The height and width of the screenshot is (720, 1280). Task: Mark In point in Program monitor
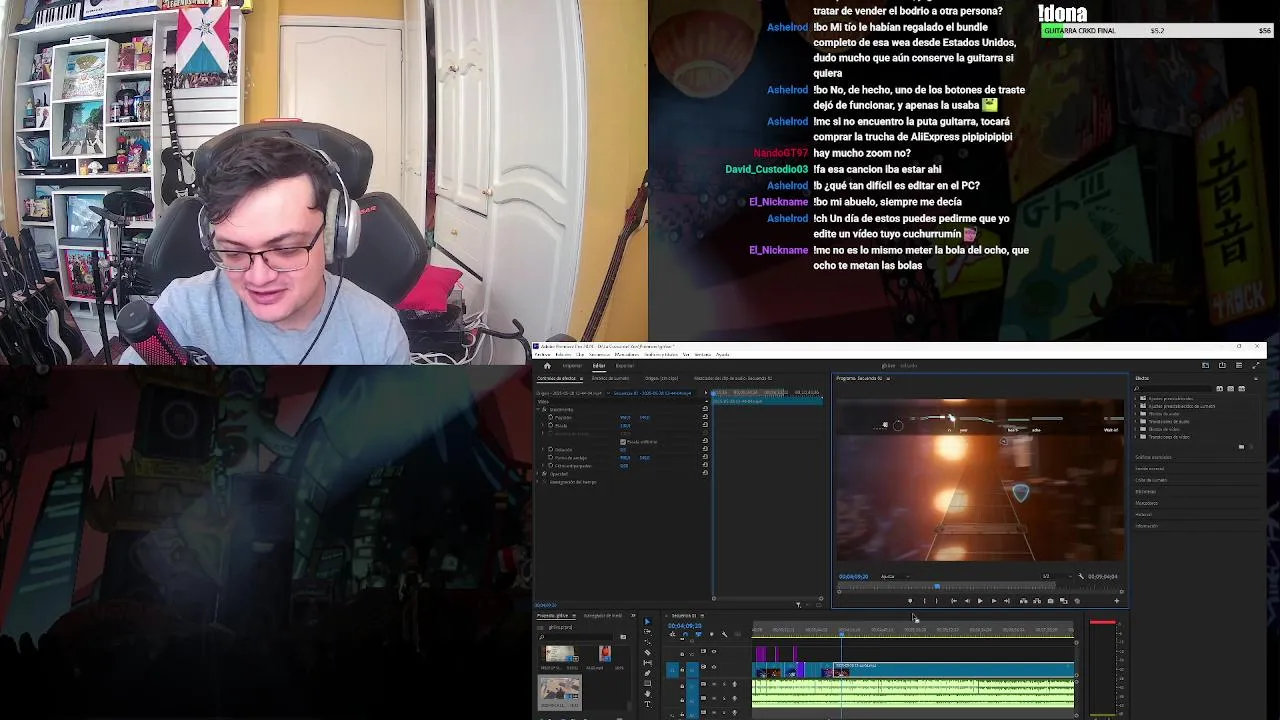[x=924, y=601]
